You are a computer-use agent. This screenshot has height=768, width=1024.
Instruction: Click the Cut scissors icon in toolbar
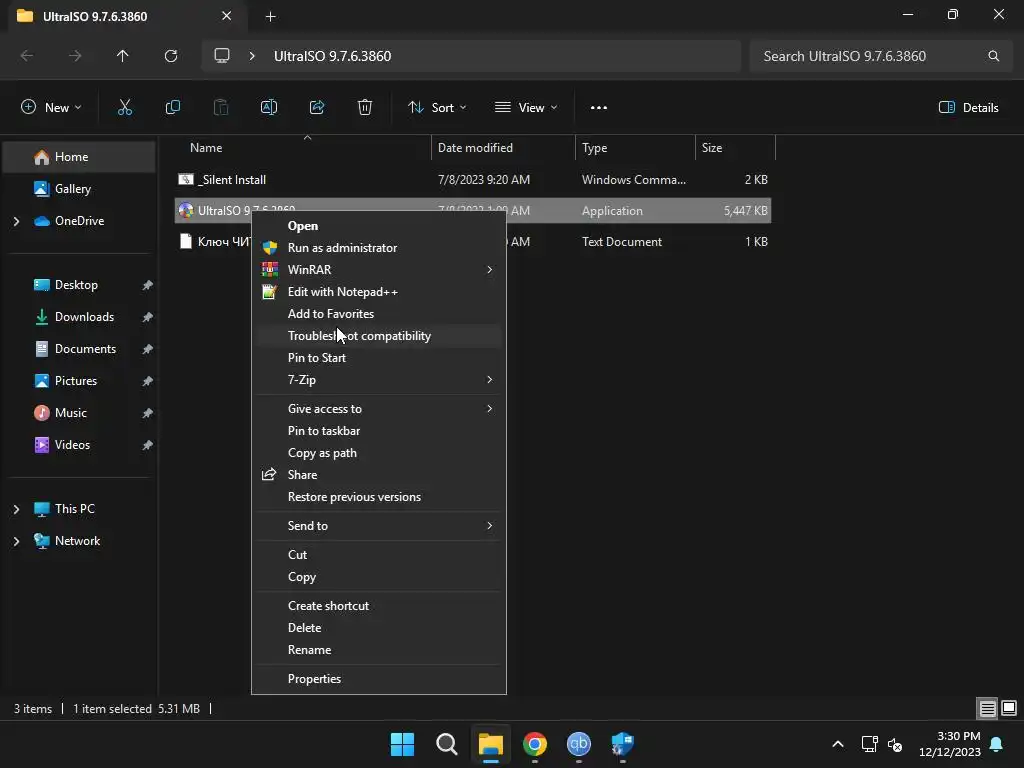[125, 108]
